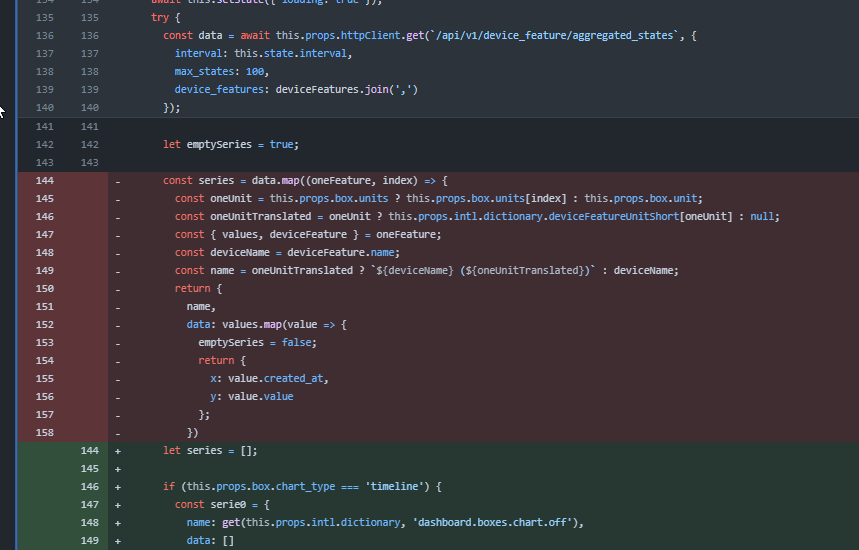Click 'x: value.created_at' in removed code
Image resolution: width=859 pixels, height=550 pixels.
point(269,378)
